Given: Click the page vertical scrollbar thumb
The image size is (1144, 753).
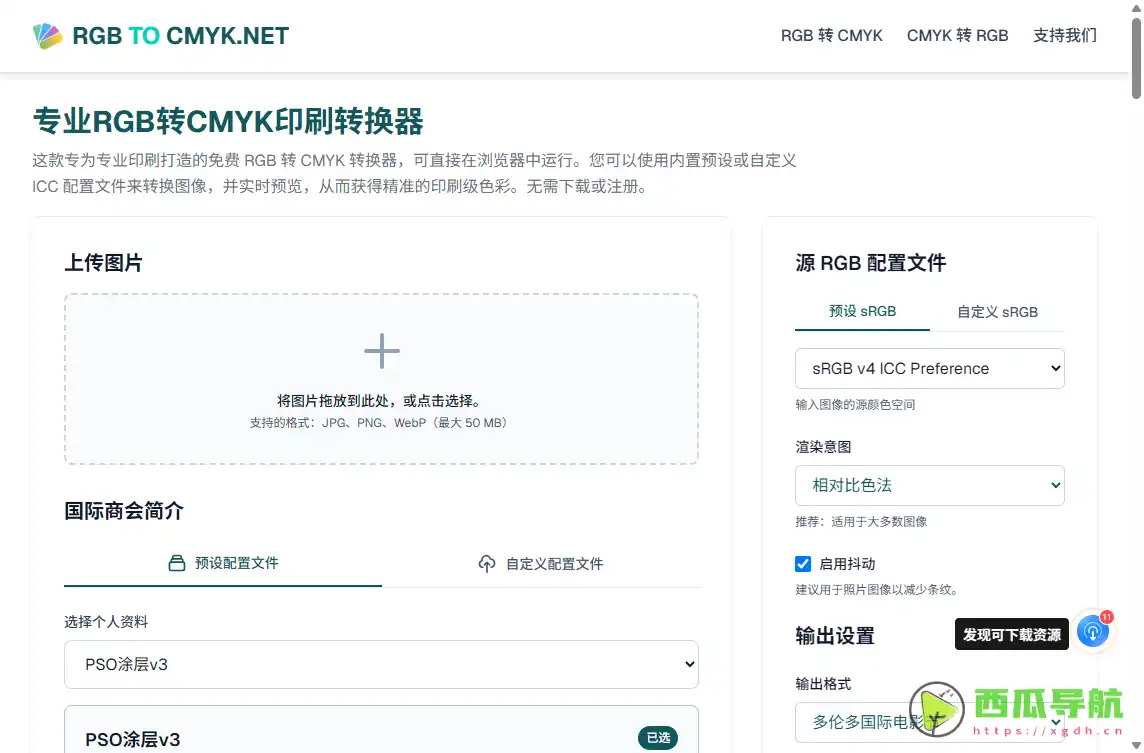Looking at the screenshot, I should tap(1136, 58).
